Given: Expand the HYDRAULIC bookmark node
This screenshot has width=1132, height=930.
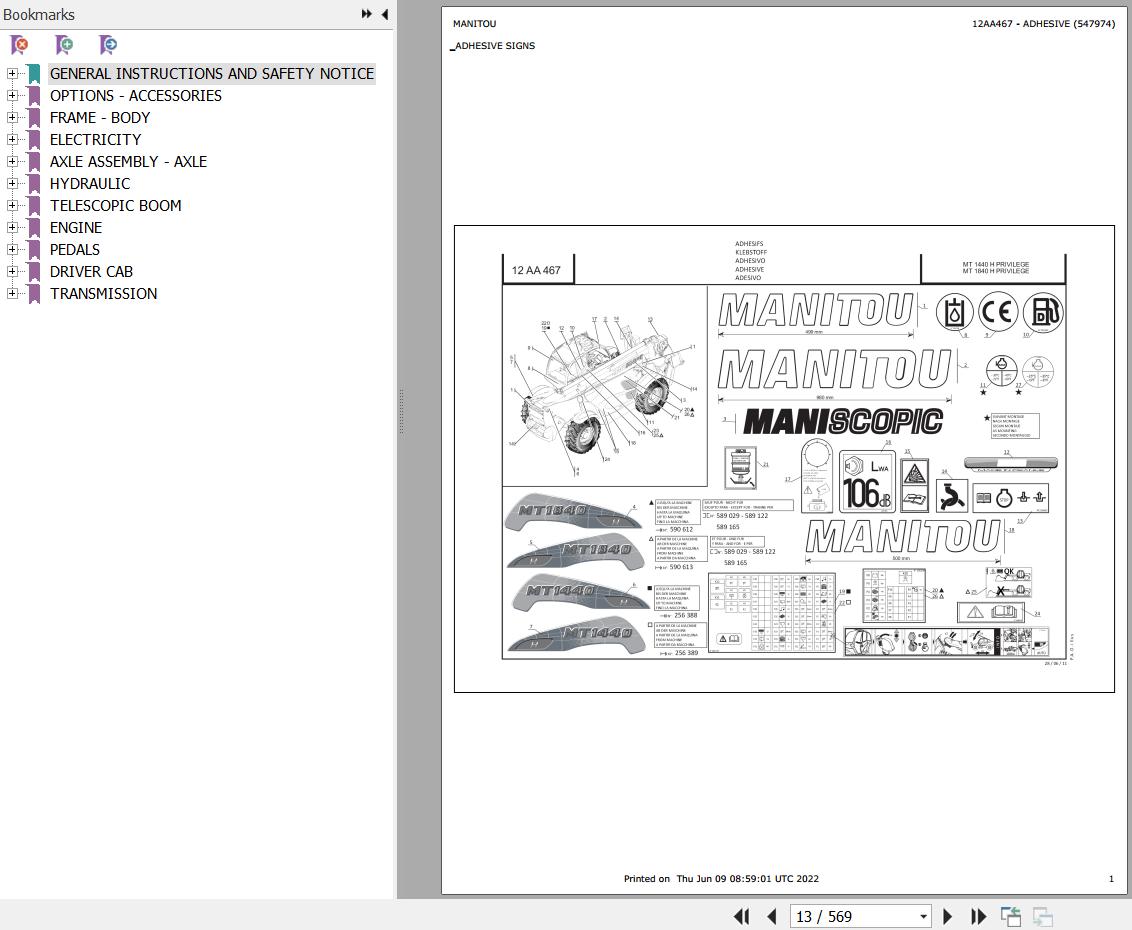Looking at the screenshot, I should 12,183.
